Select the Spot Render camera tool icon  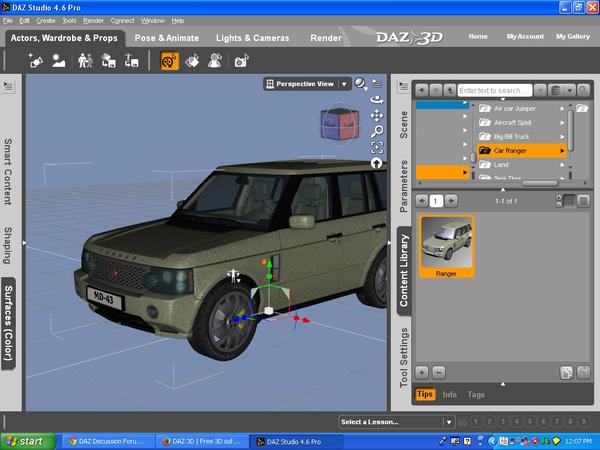pyautogui.click(x=241, y=61)
